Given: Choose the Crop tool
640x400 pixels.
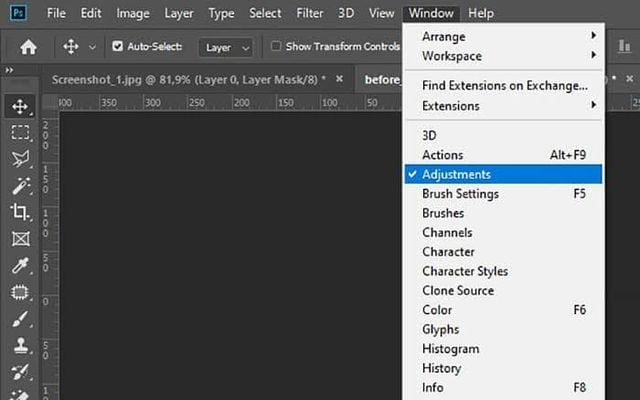Looking at the screenshot, I should click(20, 212).
